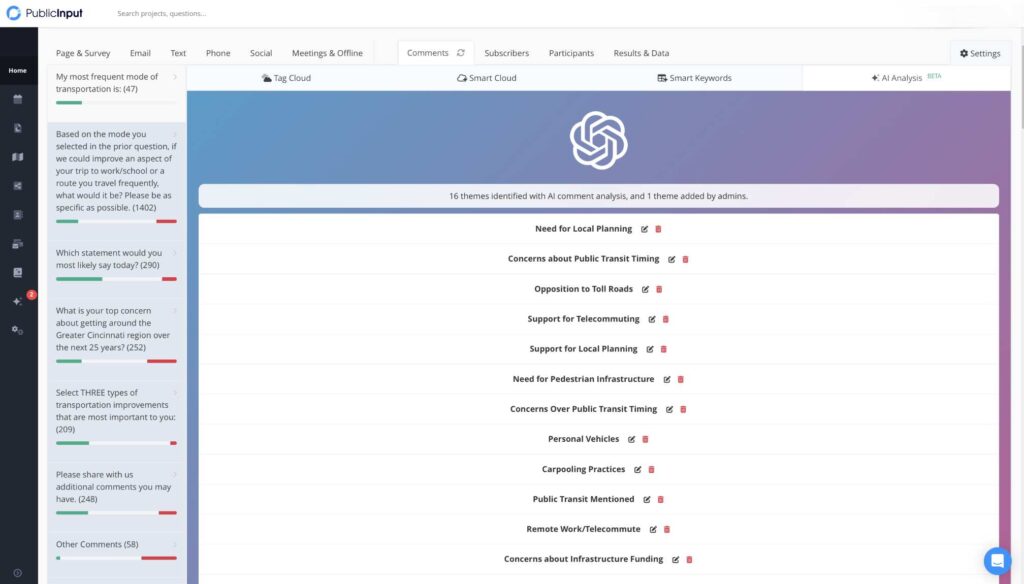Image resolution: width=1024 pixels, height=584 pixels.
Task: Open the Settings button
Action: pos(980,53)
